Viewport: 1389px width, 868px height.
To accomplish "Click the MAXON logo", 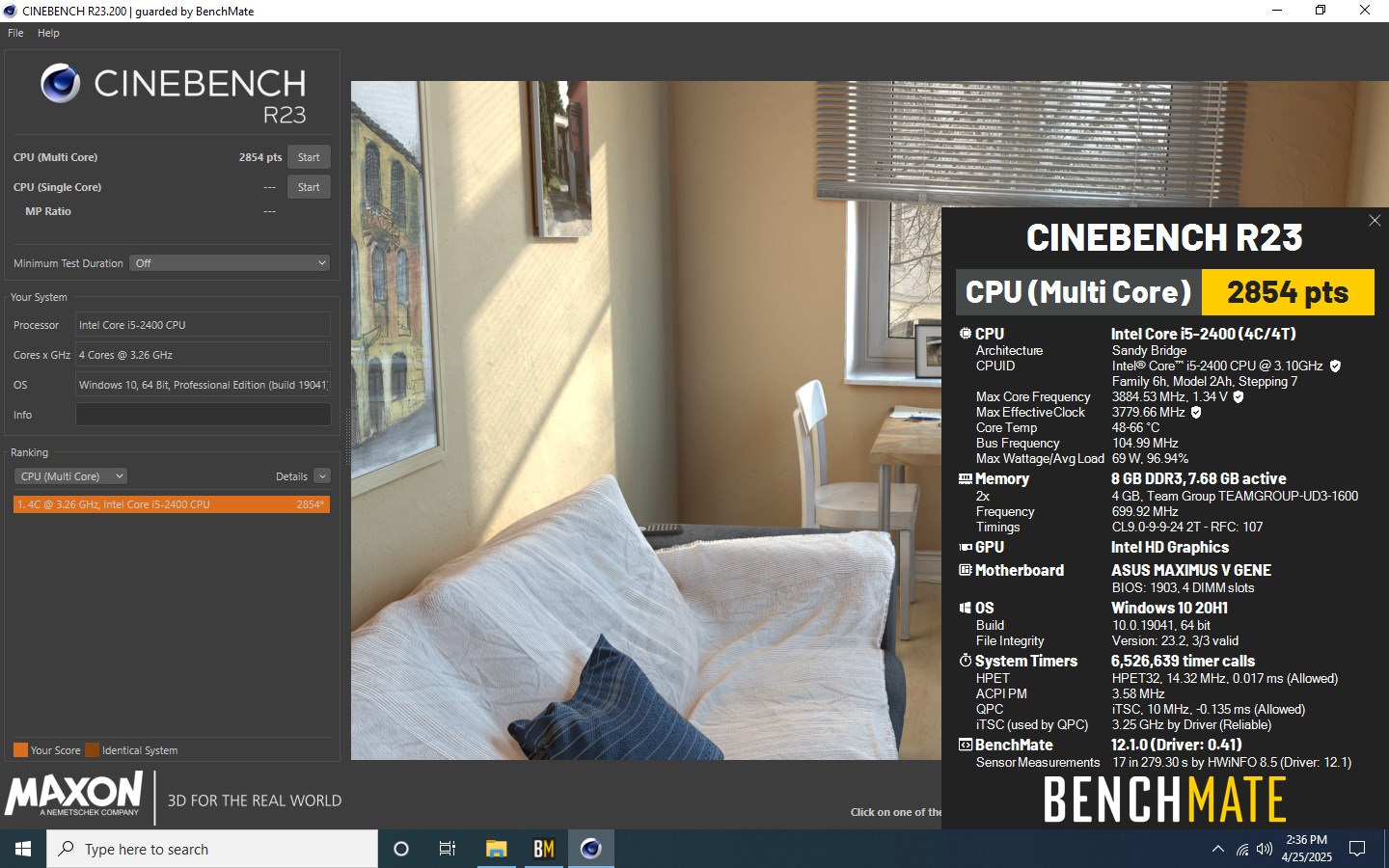I will 73,794.
